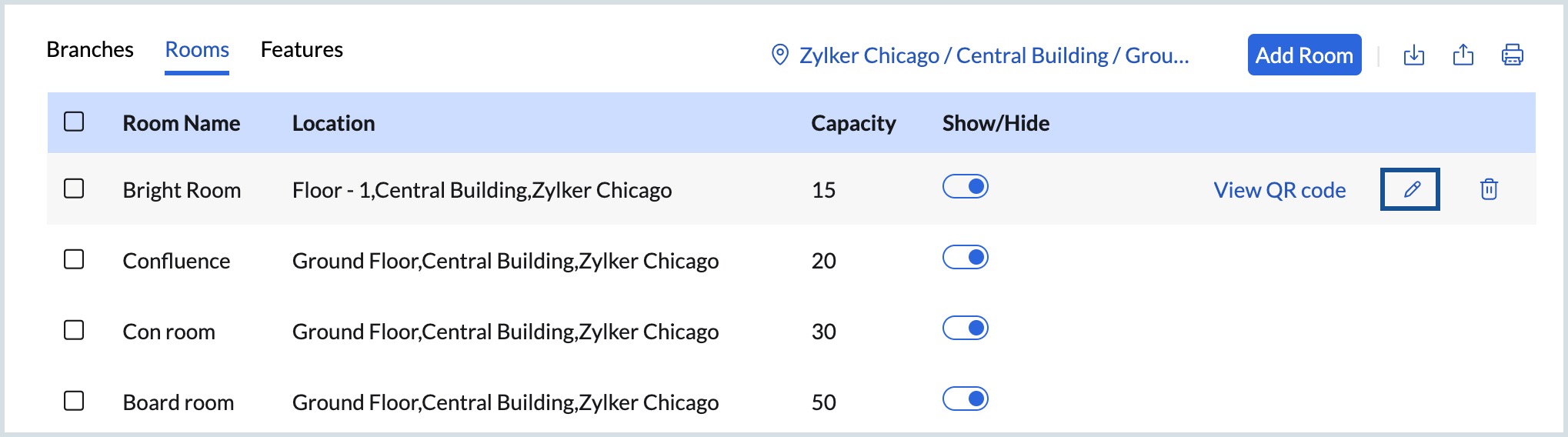This screenshot has height=437, width=1568.
Task: Toggle Show/Hide switch for Bright Room
Action: pyautogui.click(x=966, y=187)
